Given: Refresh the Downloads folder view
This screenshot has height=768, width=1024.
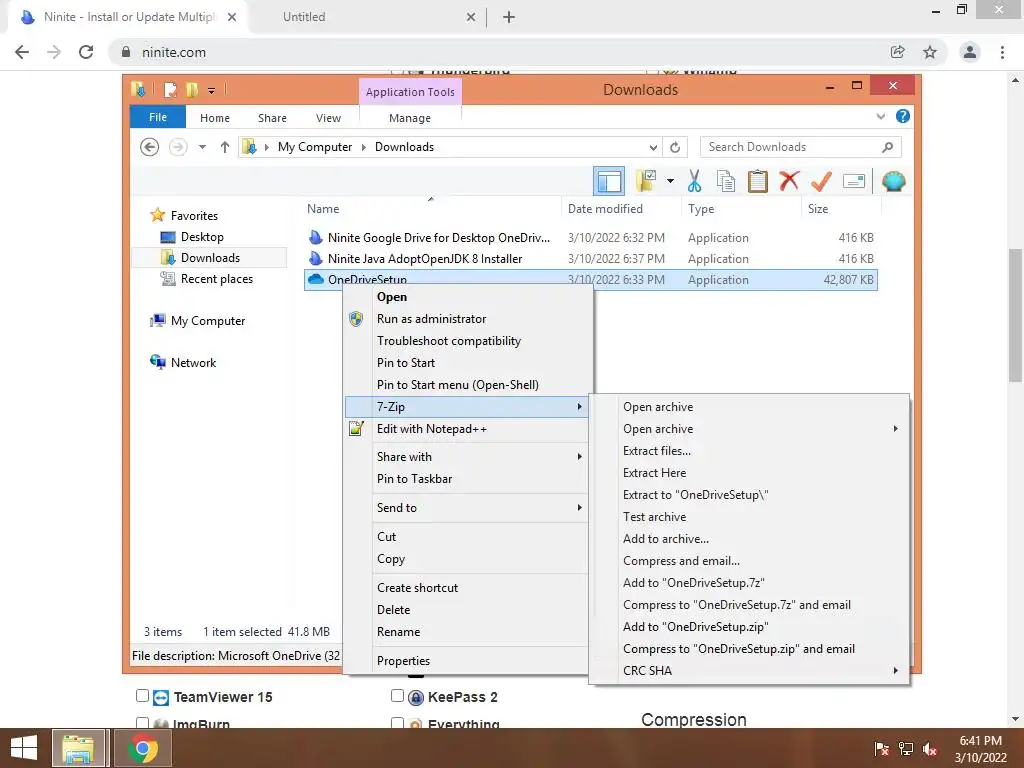Looking at the screenshot, I should tap(675, 147).
